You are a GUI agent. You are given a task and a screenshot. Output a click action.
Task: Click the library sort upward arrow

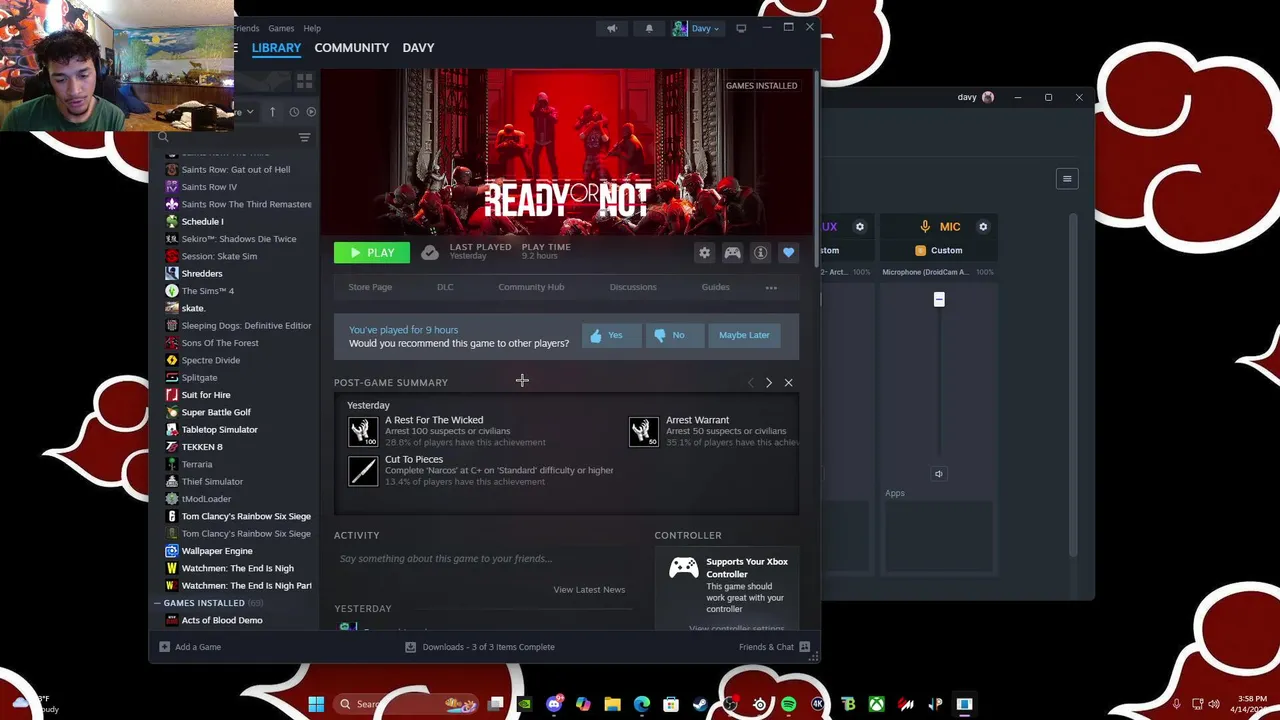point(272,112)
